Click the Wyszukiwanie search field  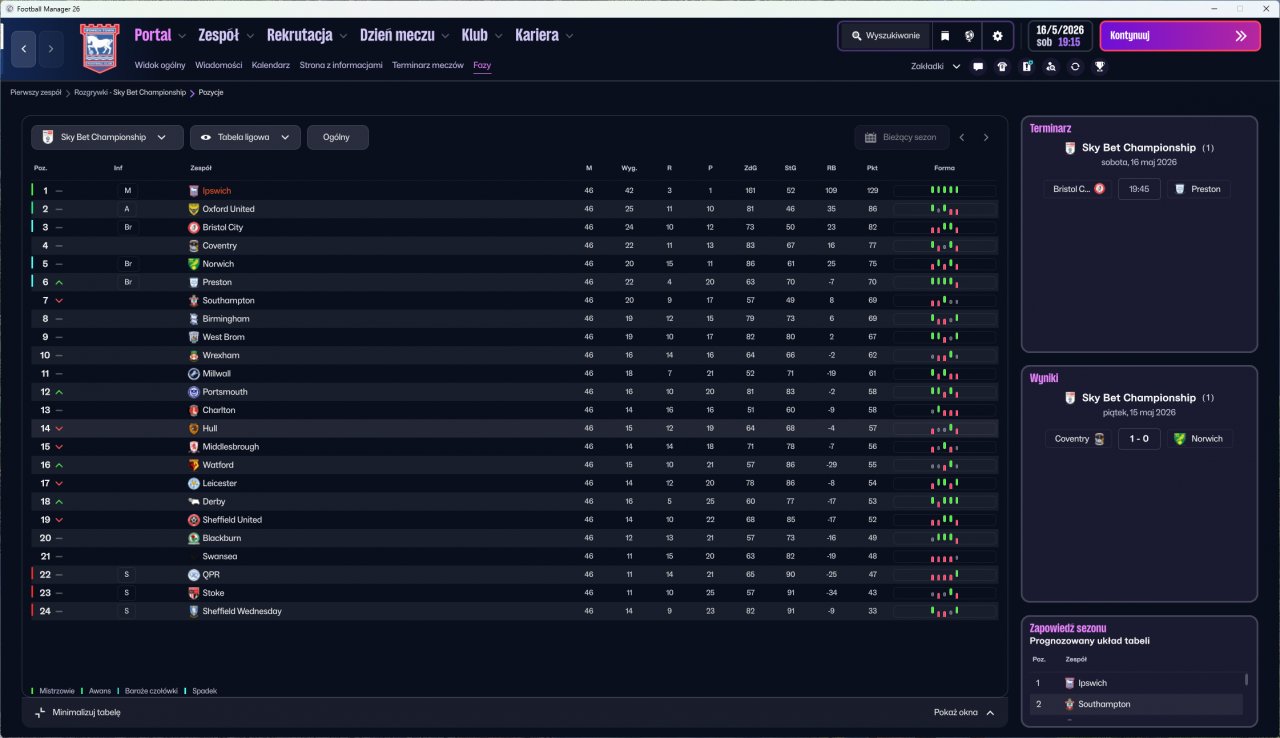(x=885, y=36)
